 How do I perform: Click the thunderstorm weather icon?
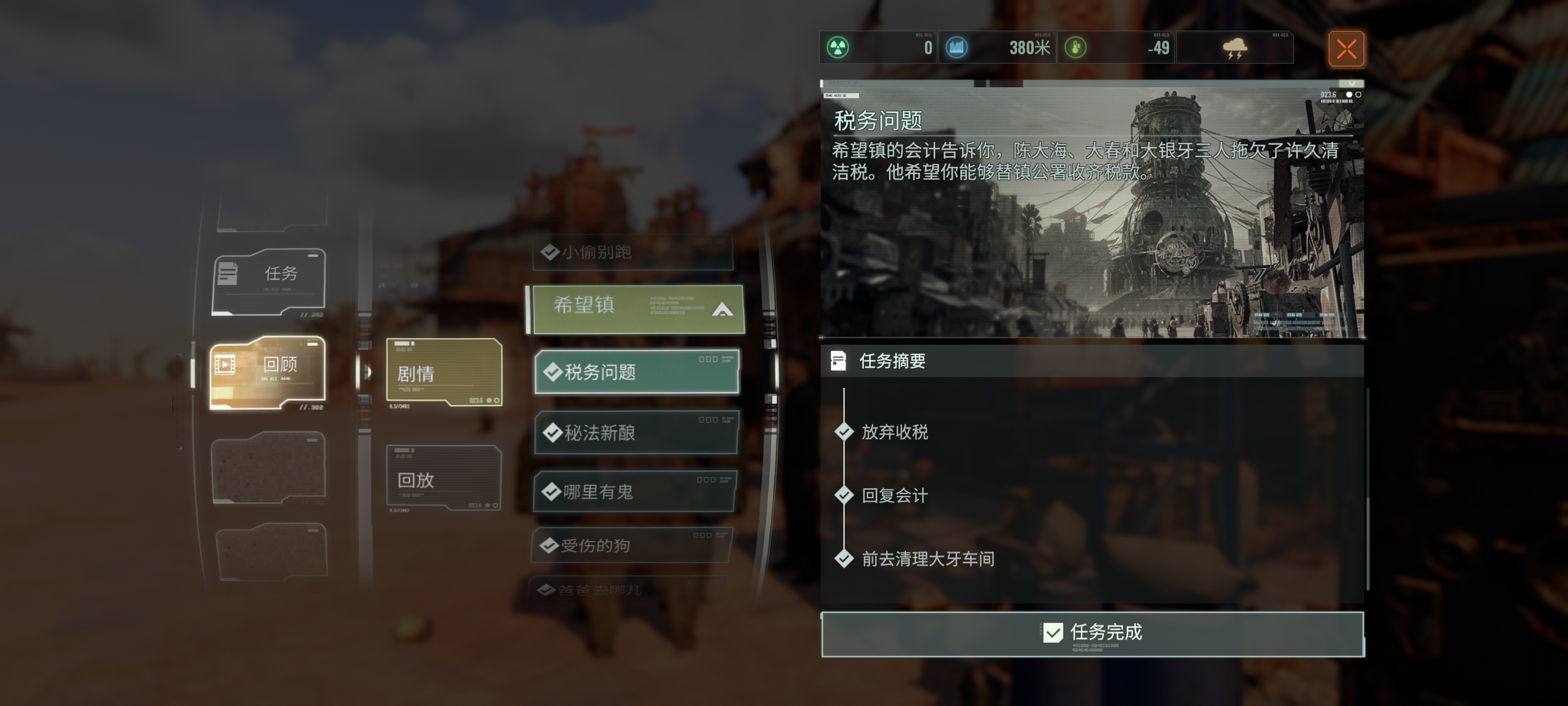(1234, 48)
